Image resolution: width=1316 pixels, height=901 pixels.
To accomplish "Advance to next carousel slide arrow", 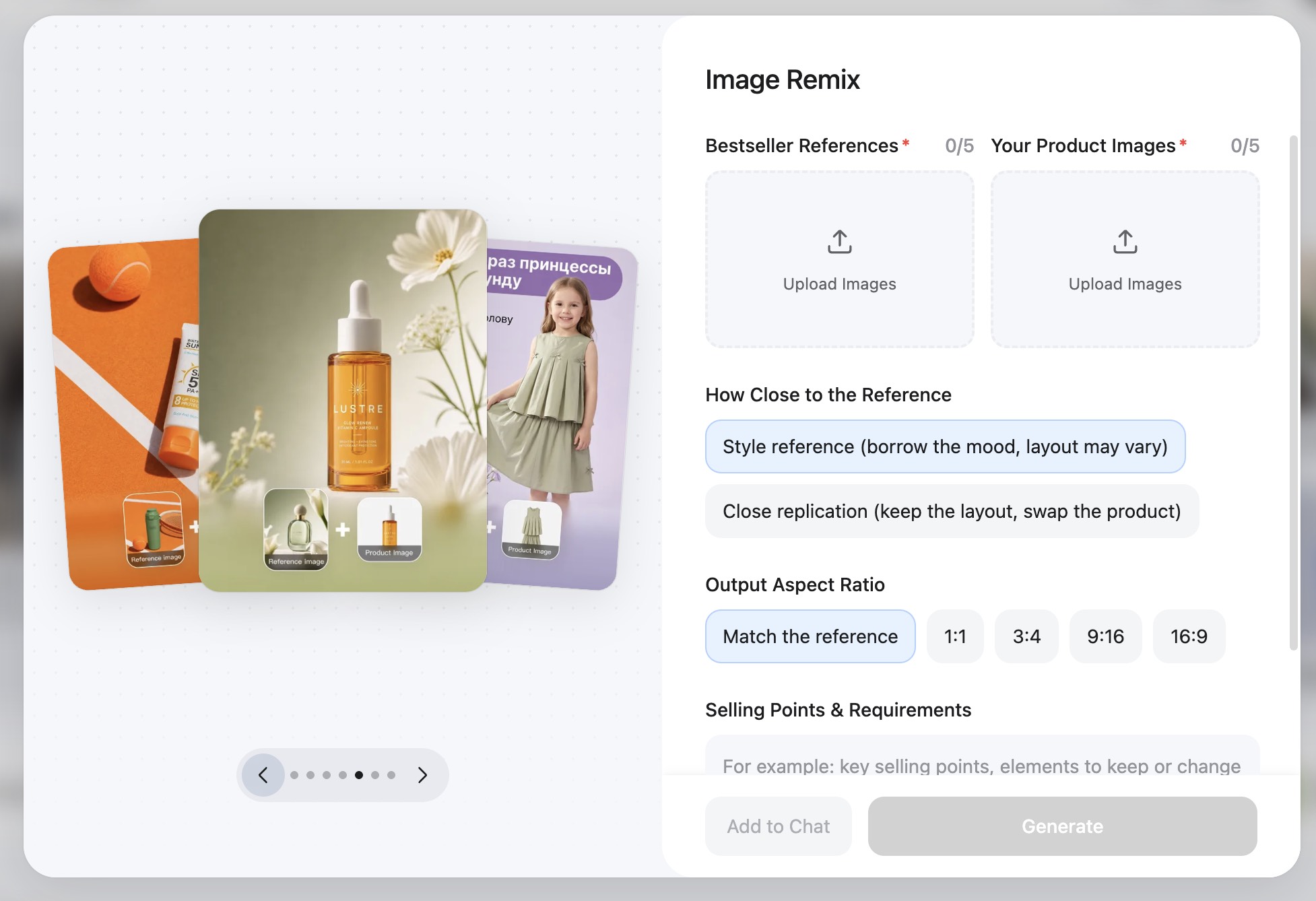I will (x=422, y=775).
